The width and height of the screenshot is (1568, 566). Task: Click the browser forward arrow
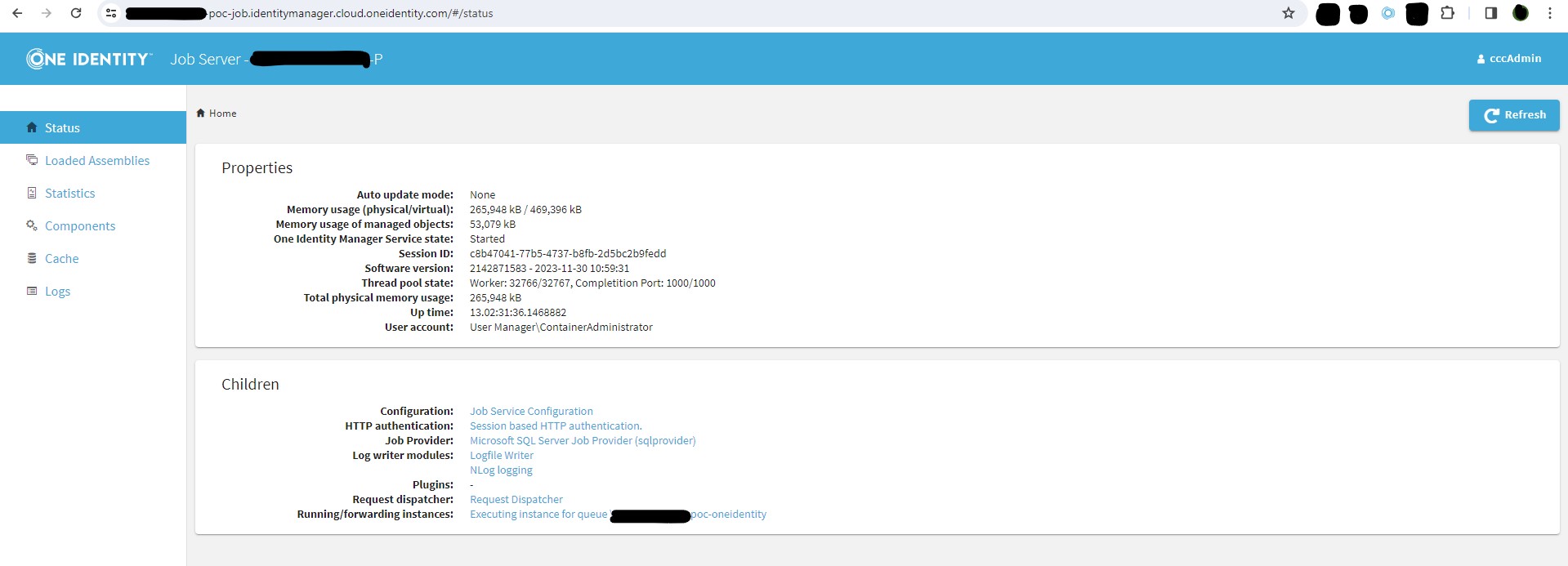pyautogui.click(x=47, y=13)
